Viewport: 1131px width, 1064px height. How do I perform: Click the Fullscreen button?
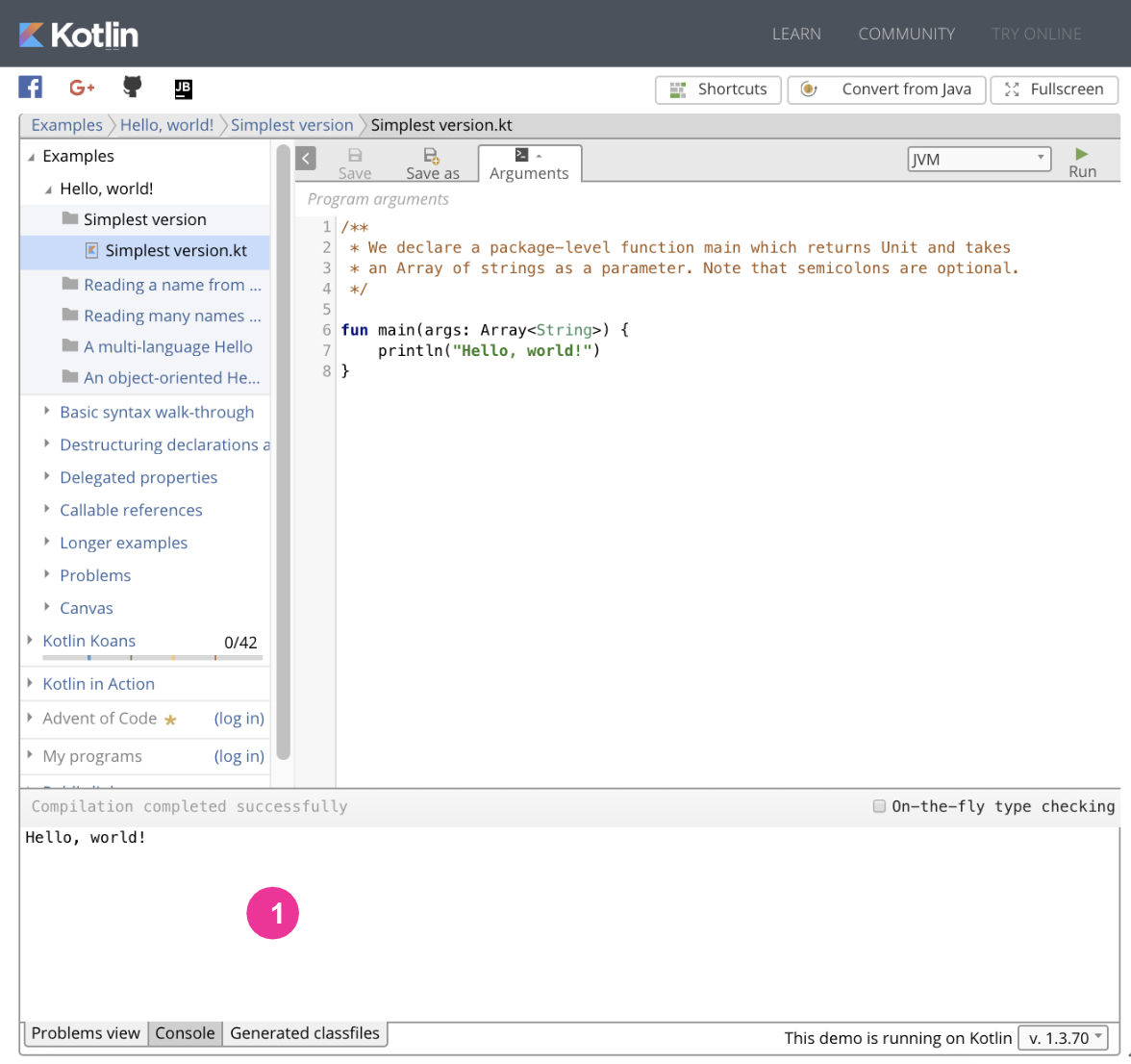coord(1054,89)
